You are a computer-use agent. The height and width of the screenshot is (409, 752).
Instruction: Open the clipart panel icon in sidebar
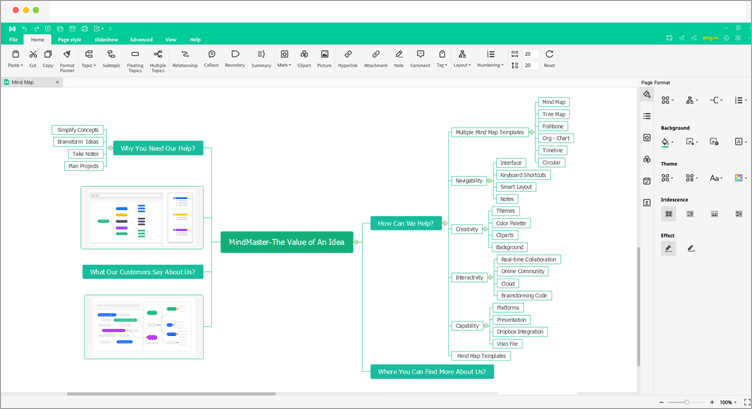[647, 159]
